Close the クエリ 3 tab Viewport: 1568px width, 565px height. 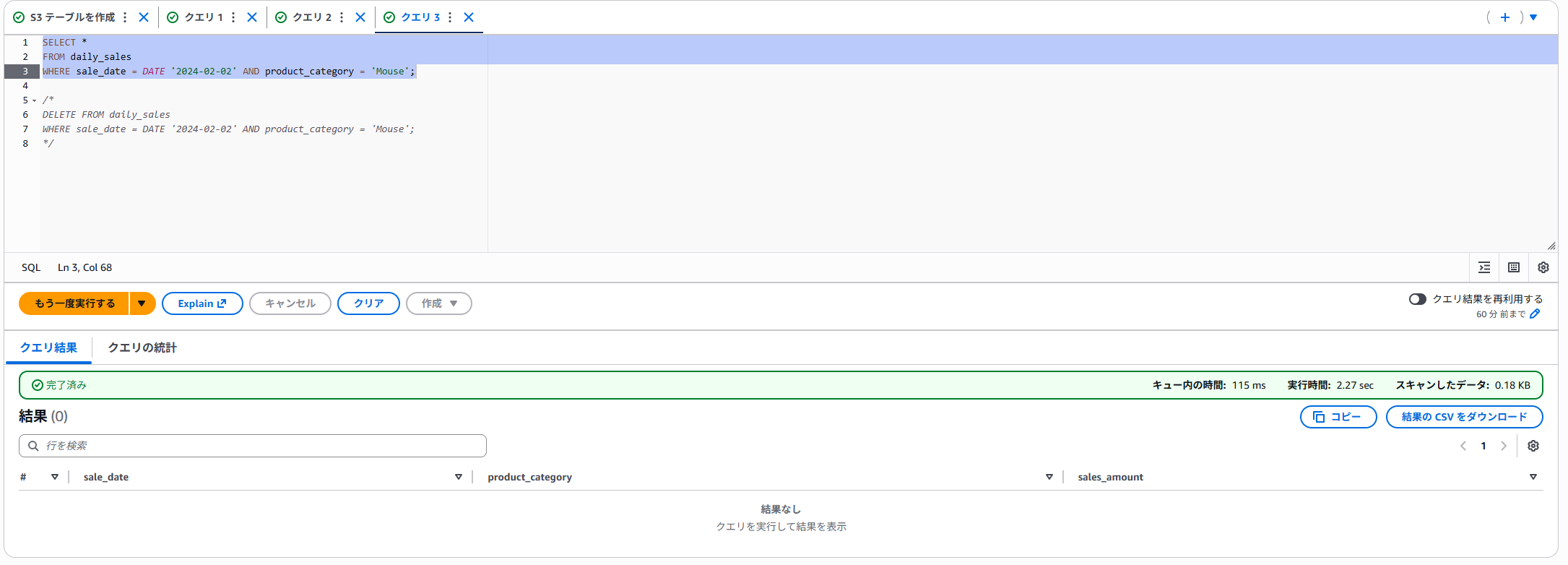pyautogui.click(x=469, y=17)
